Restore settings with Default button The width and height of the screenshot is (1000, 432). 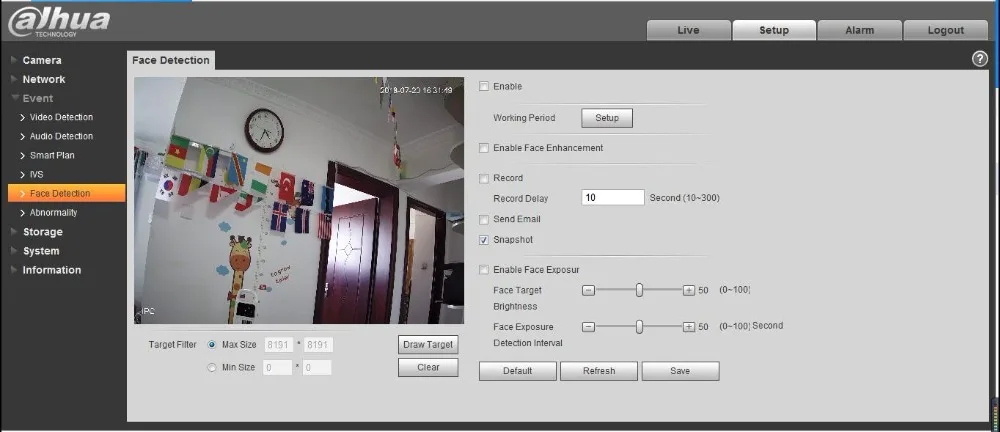click(517, 371)
